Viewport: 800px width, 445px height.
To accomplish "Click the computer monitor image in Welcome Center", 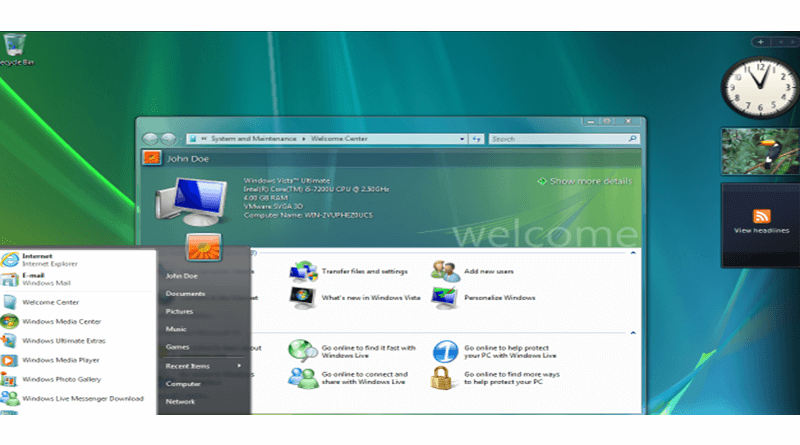I will click(x=192, y=202).
